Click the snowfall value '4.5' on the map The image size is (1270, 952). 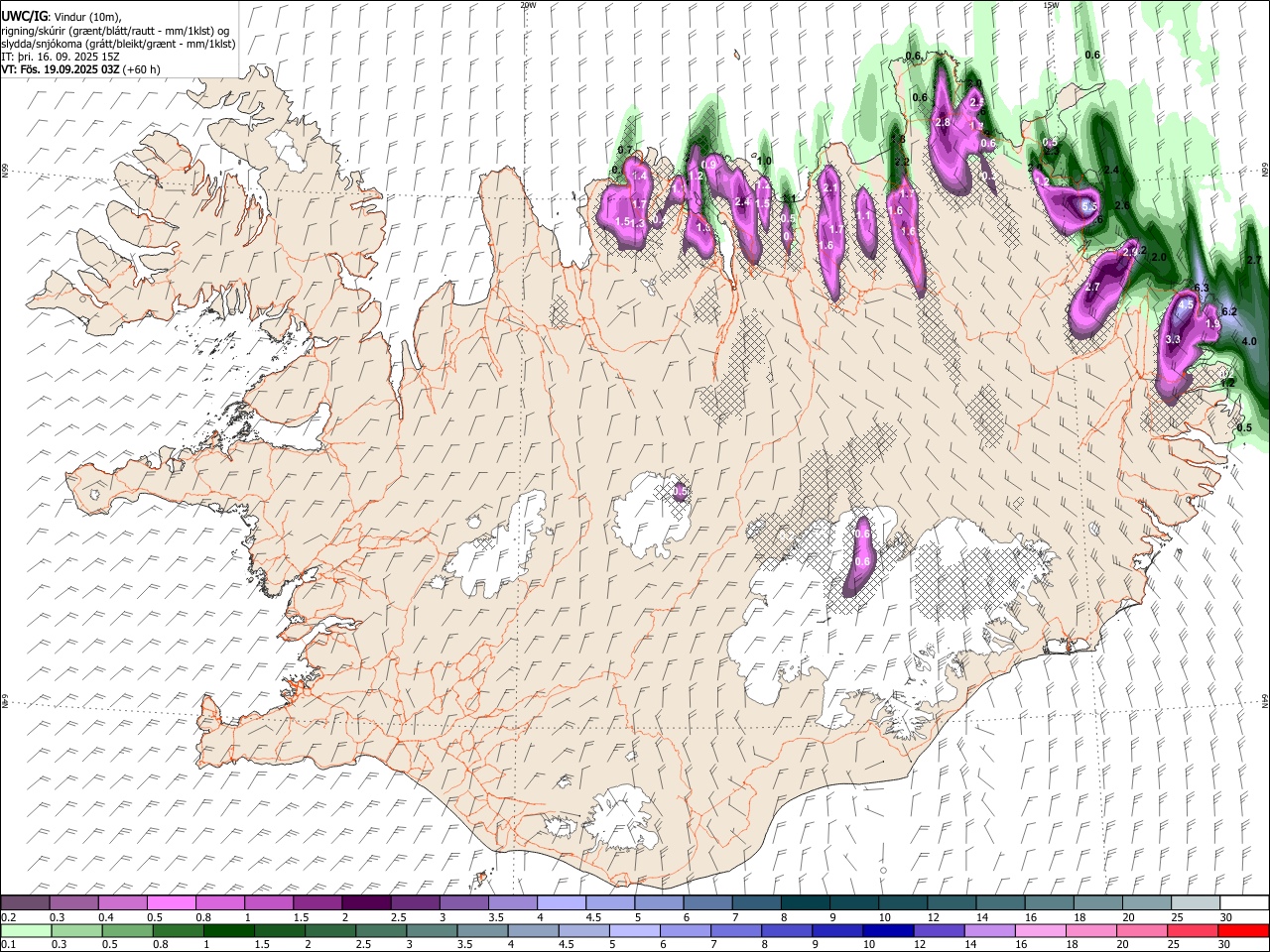point(1185,304)
